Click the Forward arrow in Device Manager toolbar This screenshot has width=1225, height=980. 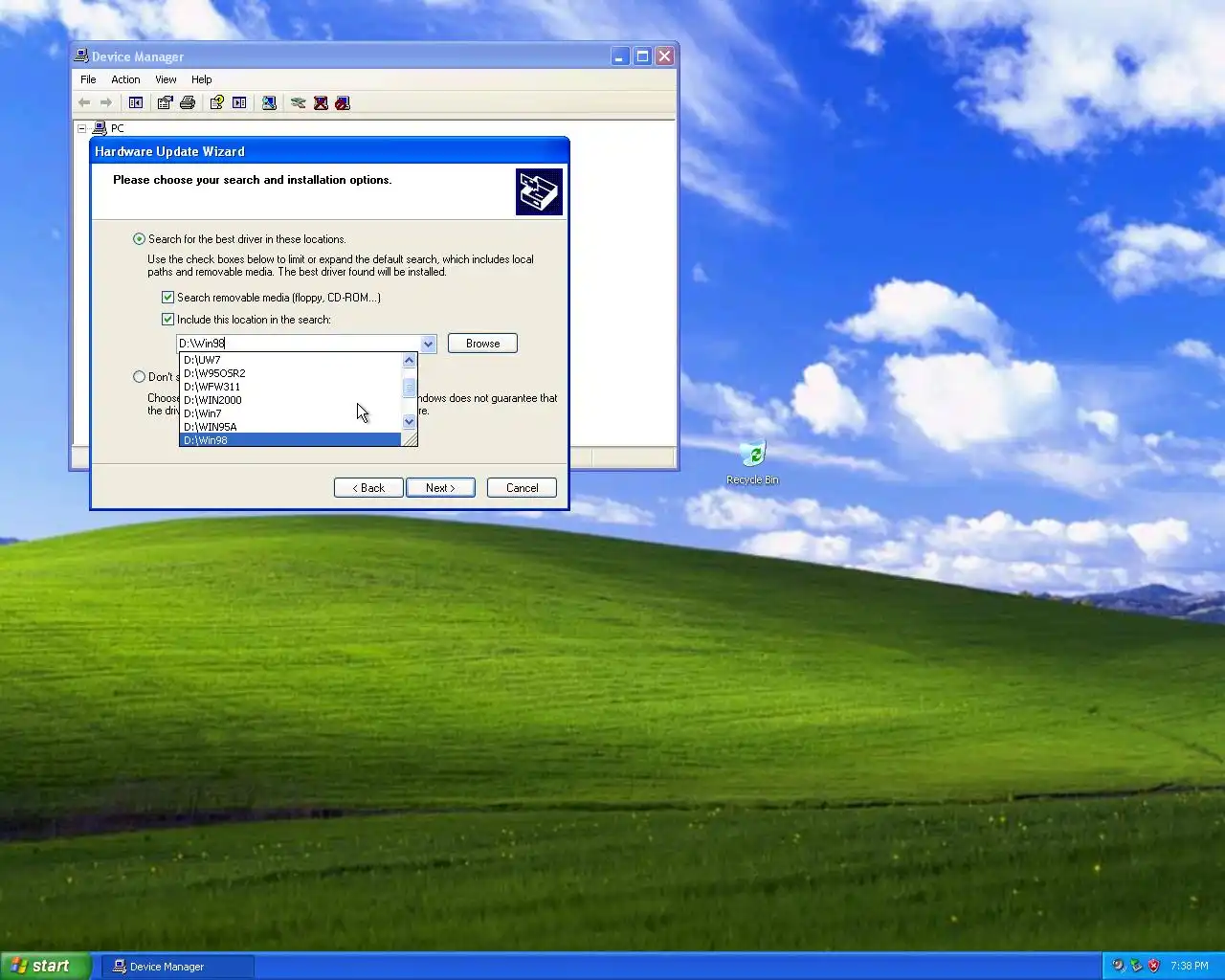click(106, 103)
